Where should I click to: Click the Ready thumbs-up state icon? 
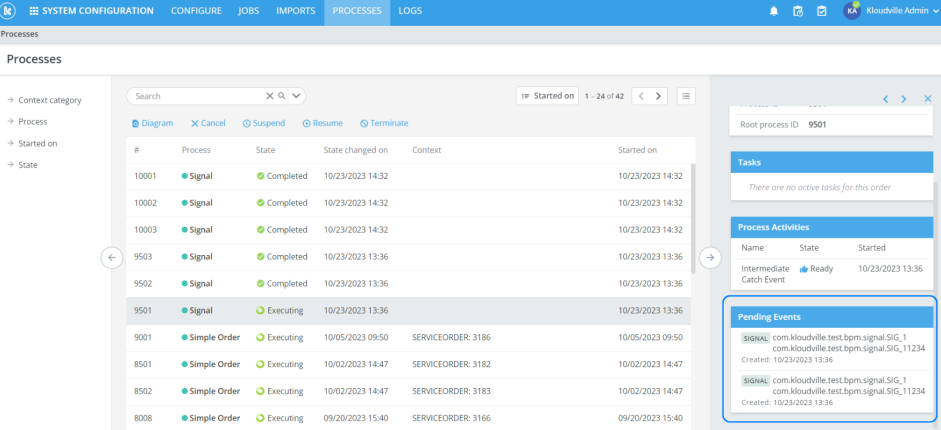click(x=804, y=269)
